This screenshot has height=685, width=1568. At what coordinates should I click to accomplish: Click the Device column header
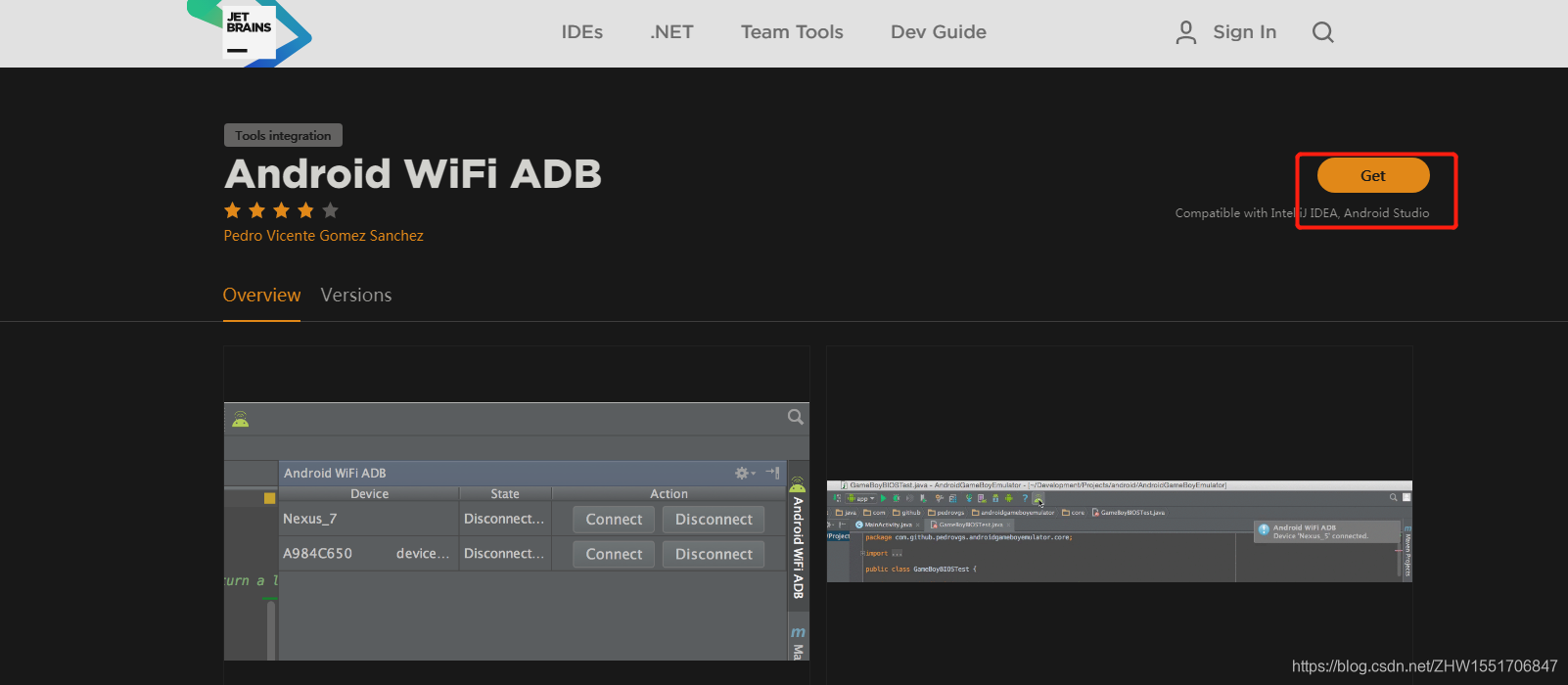pyautogui.click(x=369, y=494)
